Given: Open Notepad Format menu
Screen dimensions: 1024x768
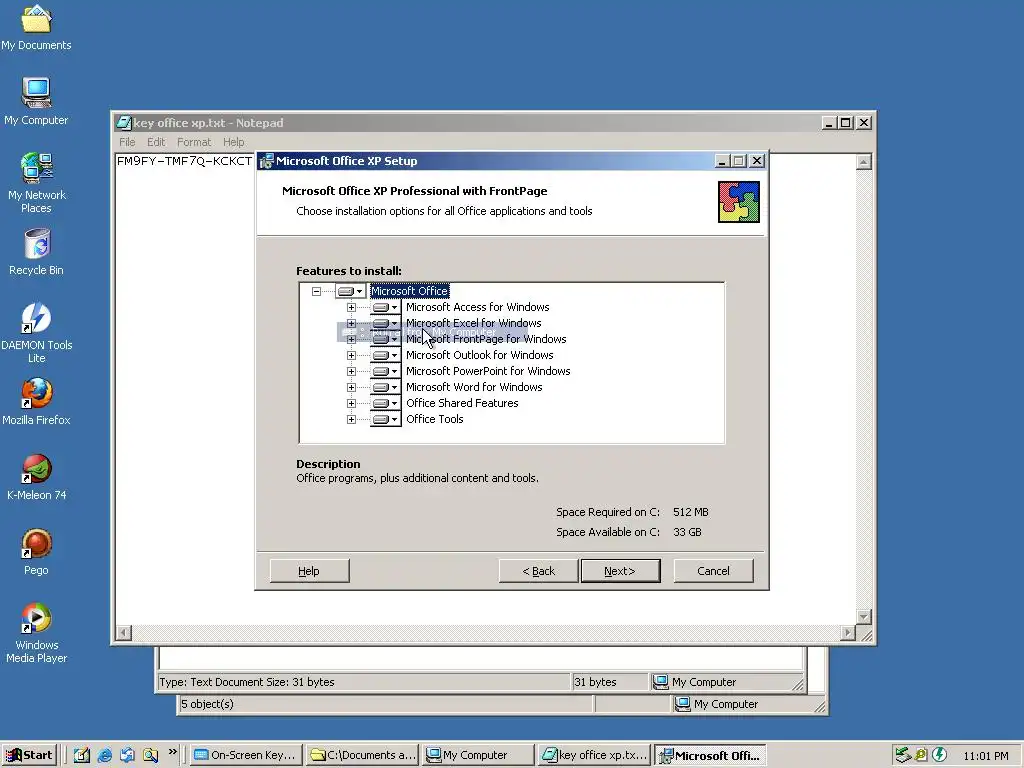Looking at the screenshot, I should (x=194, y=142).
